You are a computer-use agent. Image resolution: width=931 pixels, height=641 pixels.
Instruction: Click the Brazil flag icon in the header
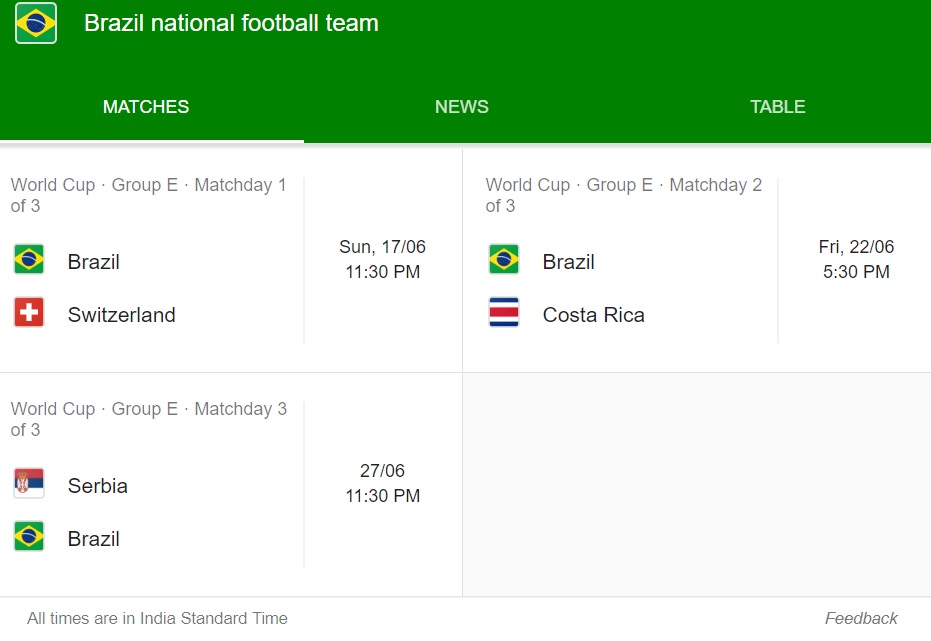click(36, 23)
